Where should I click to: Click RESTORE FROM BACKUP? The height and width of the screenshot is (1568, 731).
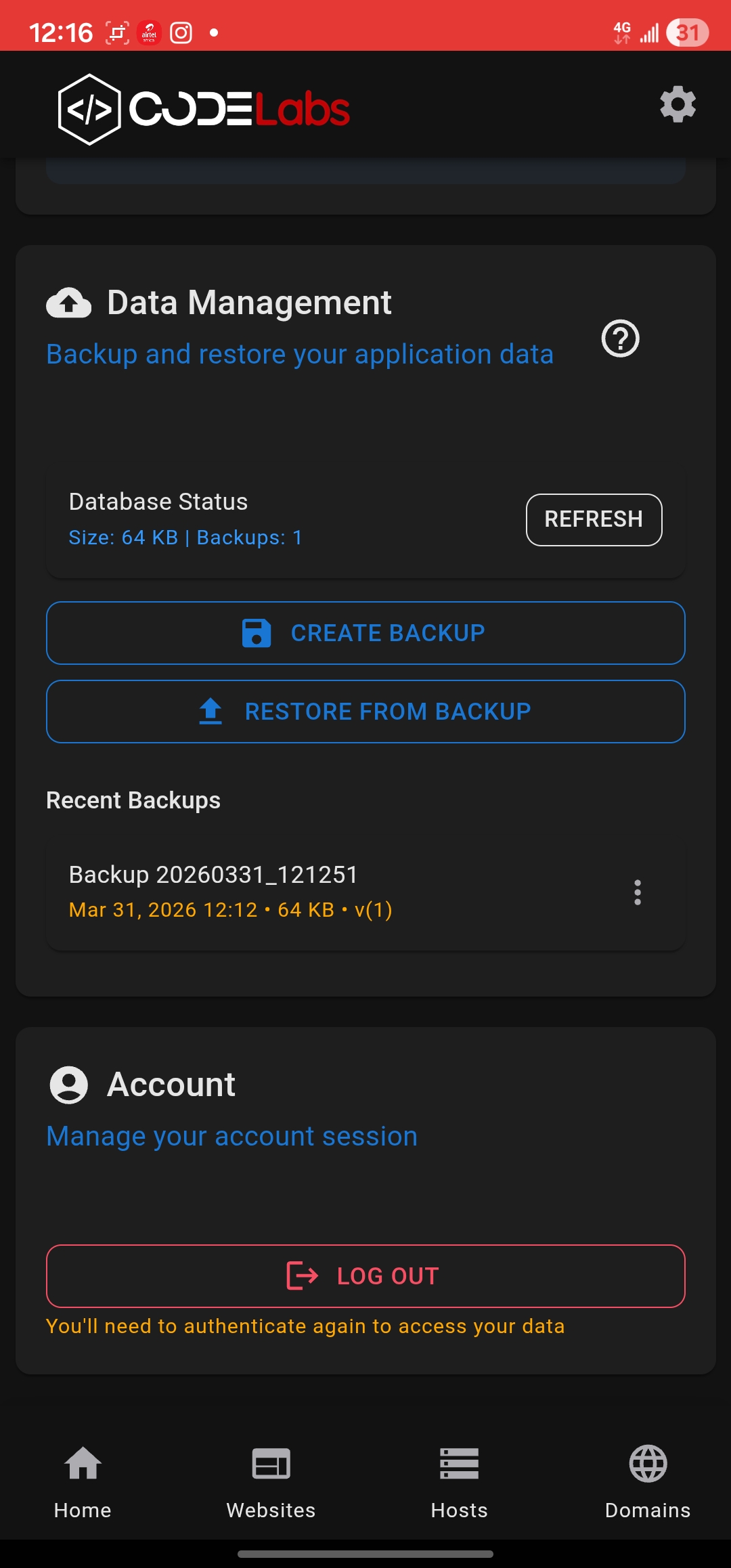(x=365, y=712)
